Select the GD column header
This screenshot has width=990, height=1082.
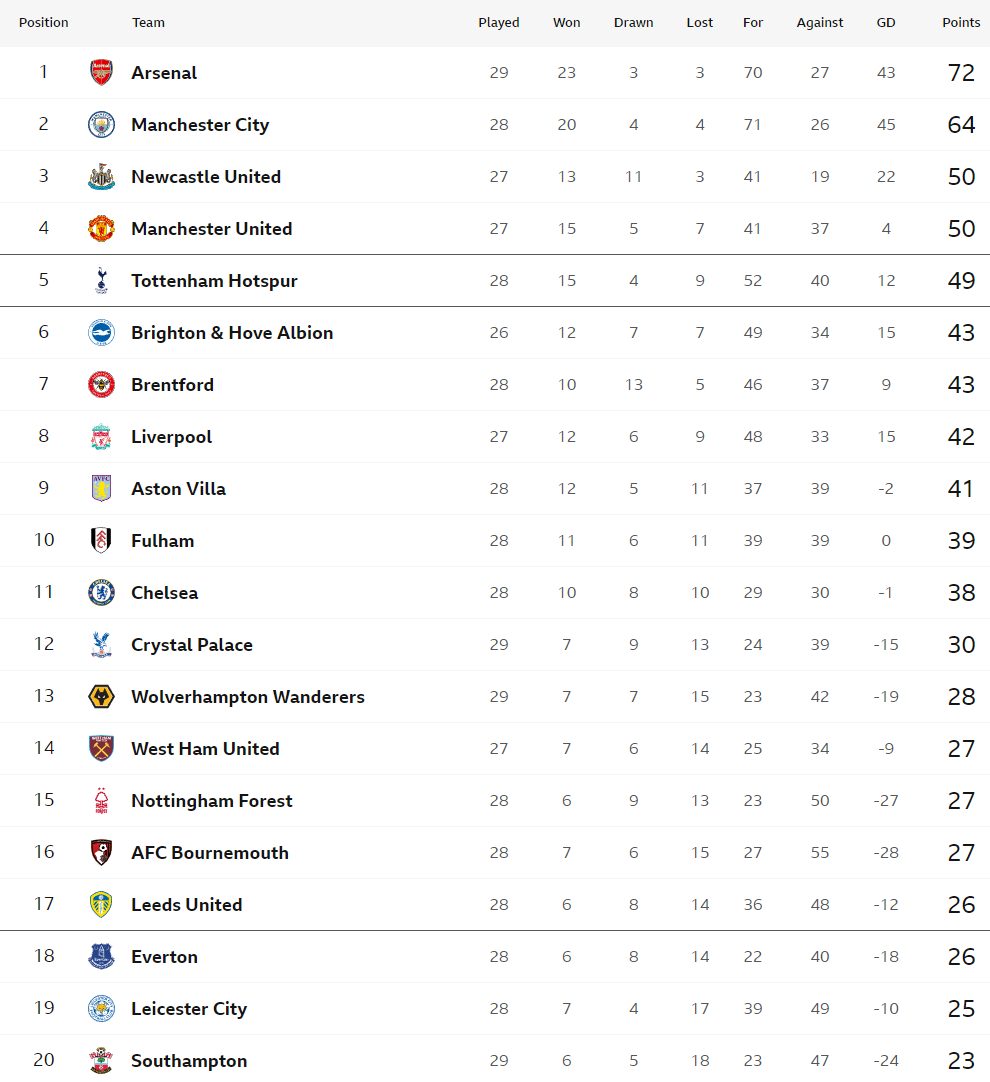(x=886, y=23)
